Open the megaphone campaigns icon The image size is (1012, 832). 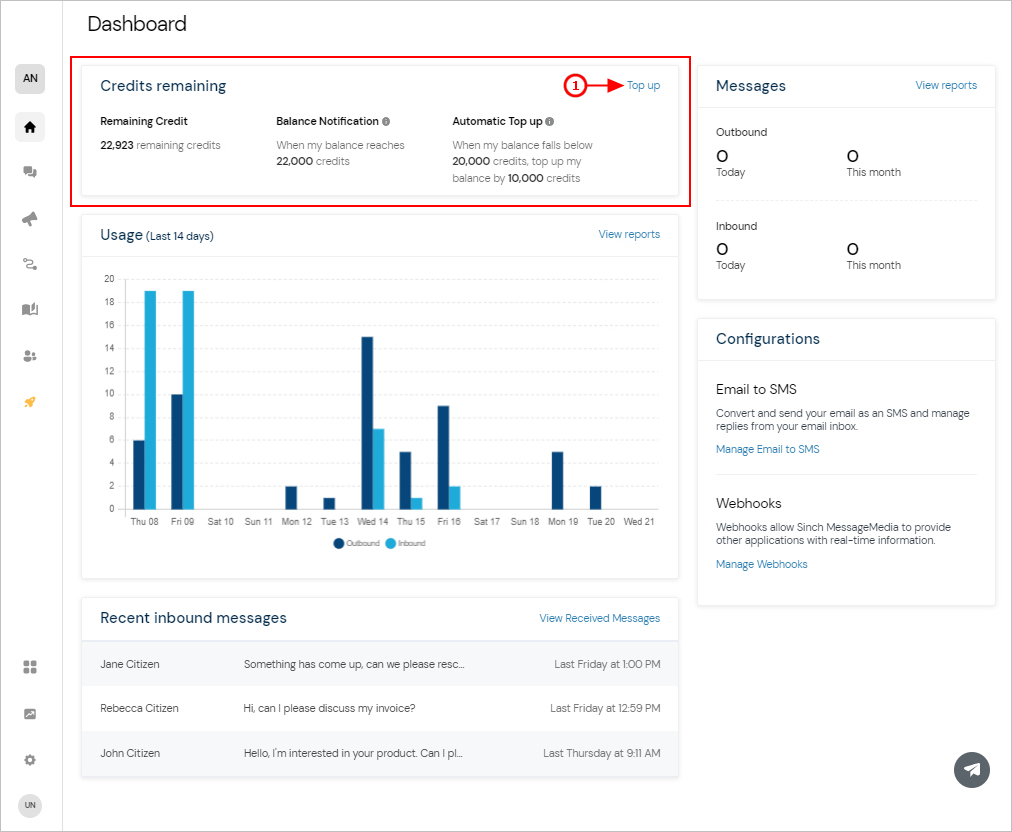(x=30, y=219)
